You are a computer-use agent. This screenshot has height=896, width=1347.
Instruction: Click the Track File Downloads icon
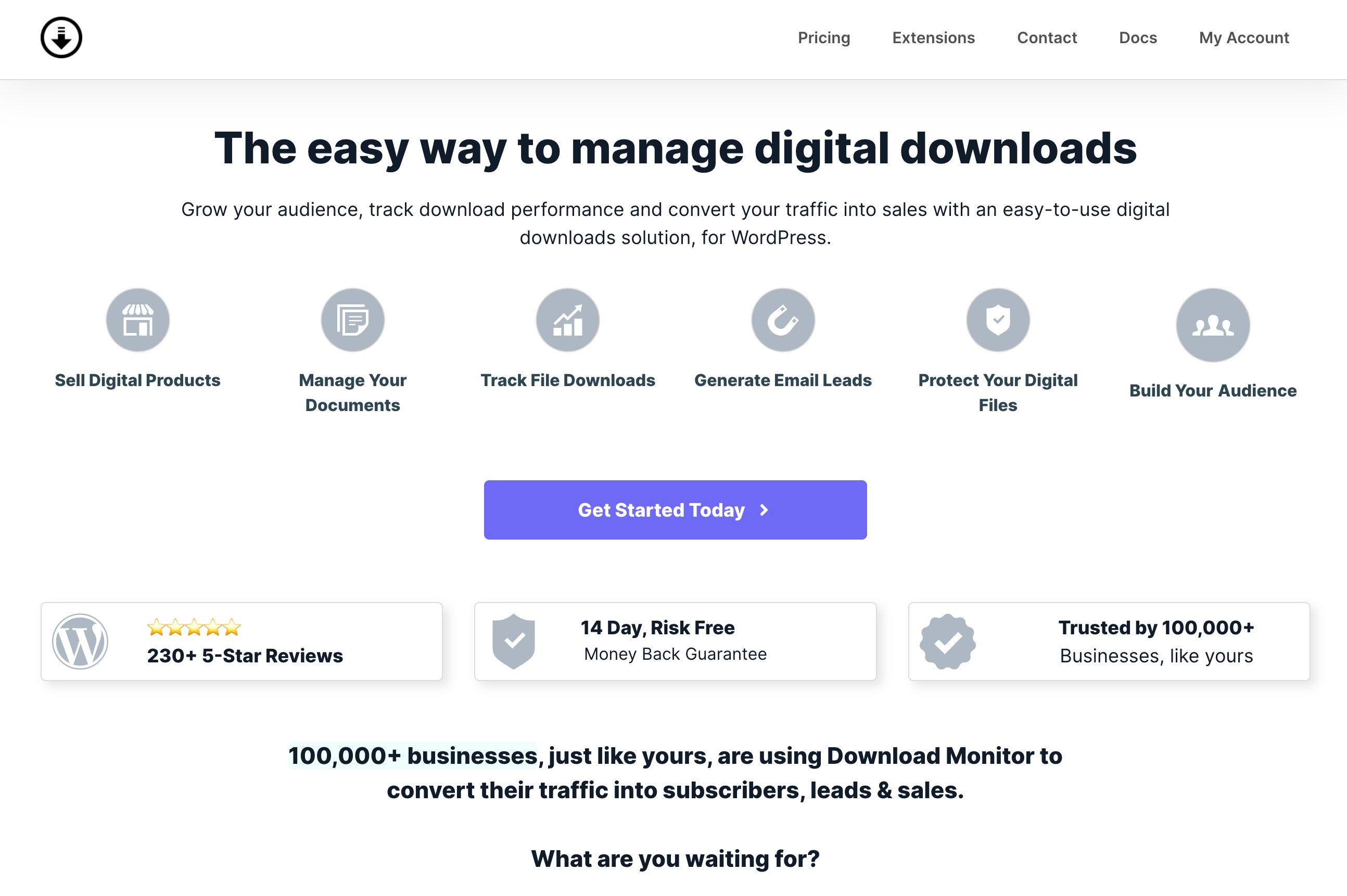point(568,319)
